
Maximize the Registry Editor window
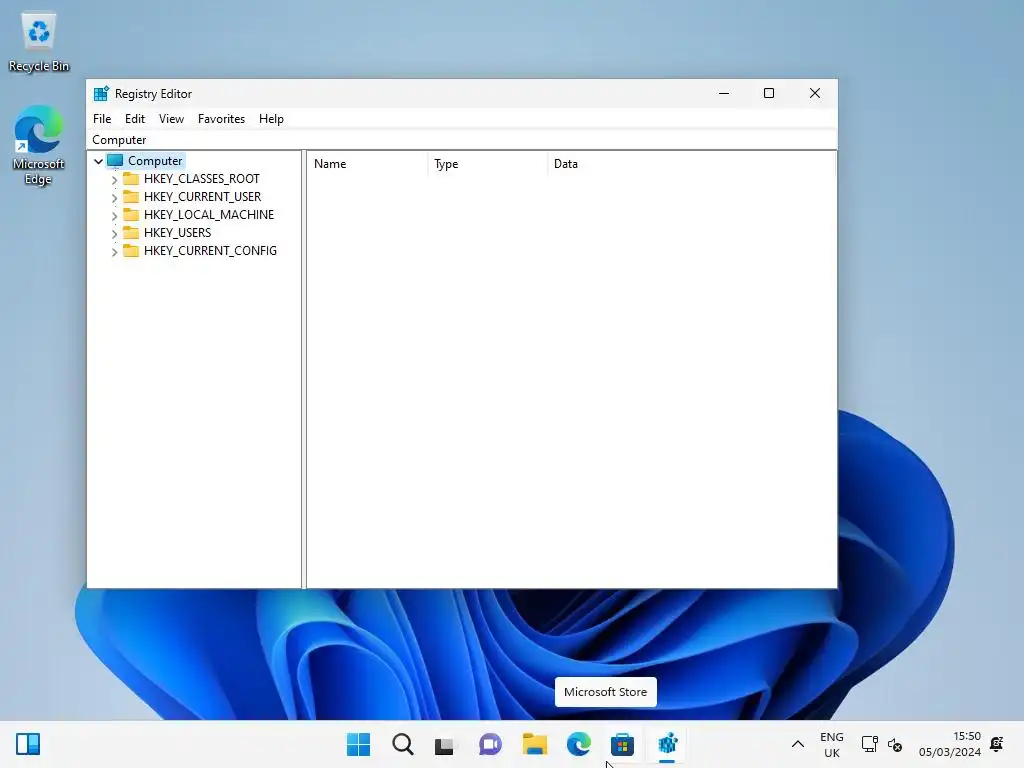(769, 93)
